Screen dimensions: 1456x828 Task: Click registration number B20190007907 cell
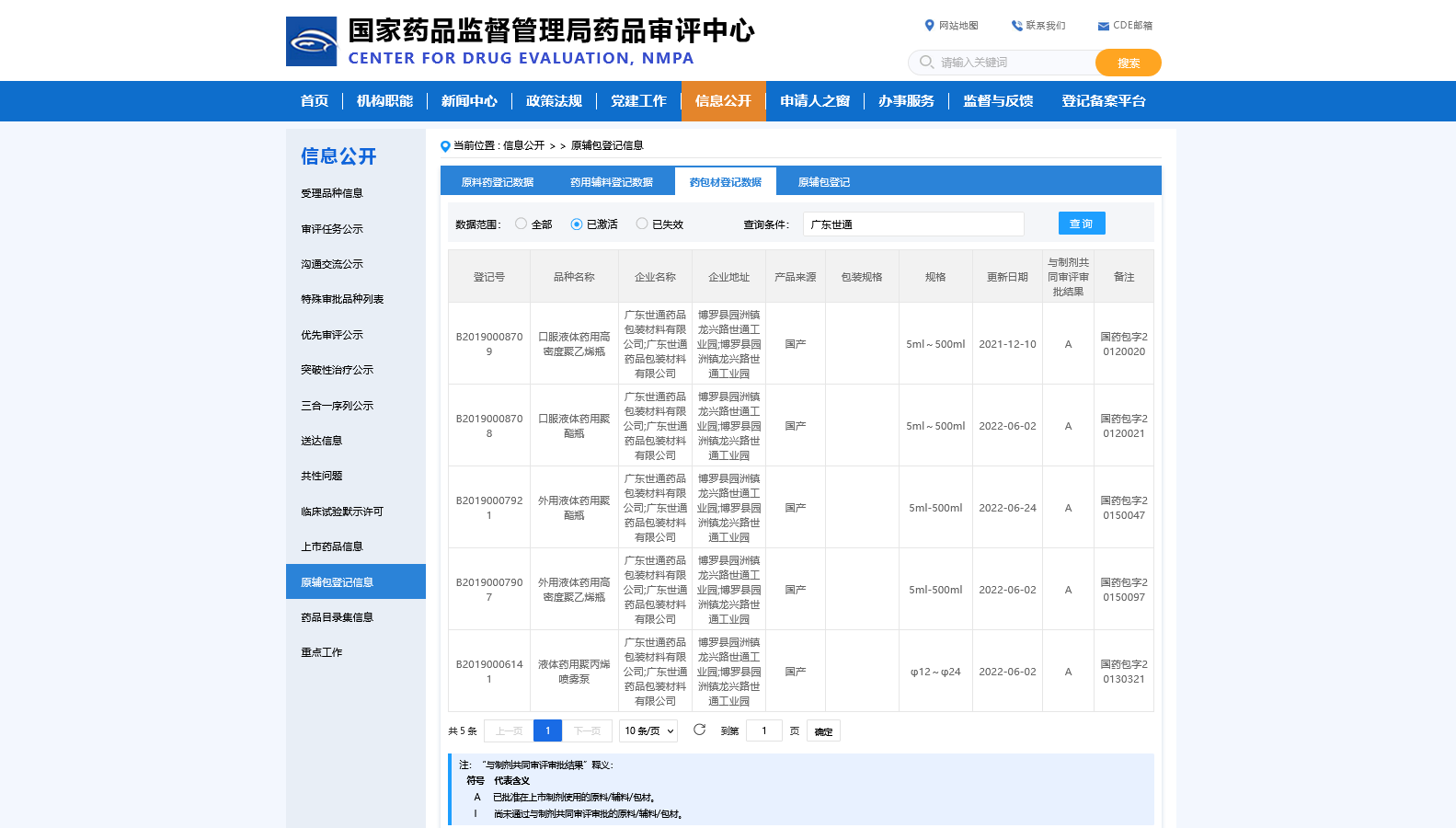[489, 590]
